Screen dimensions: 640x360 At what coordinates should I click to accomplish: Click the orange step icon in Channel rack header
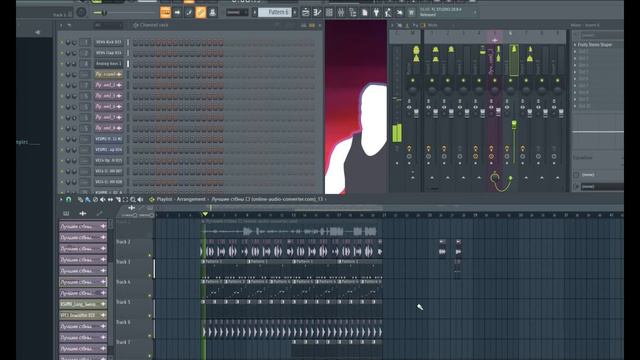pyautogui.click(x=312, y=25)
